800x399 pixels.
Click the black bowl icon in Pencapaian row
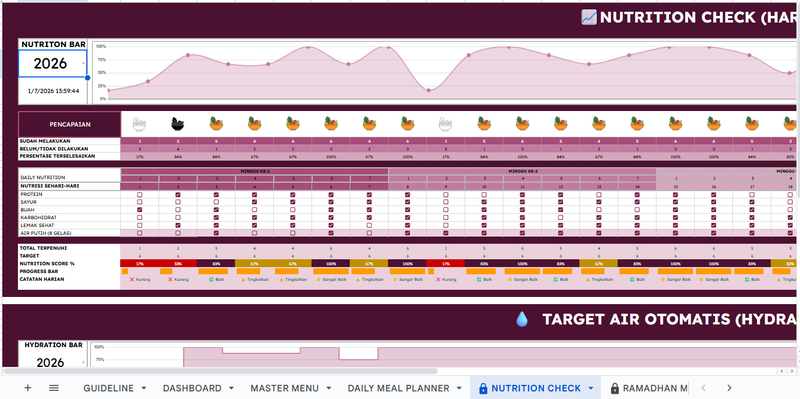178,123
